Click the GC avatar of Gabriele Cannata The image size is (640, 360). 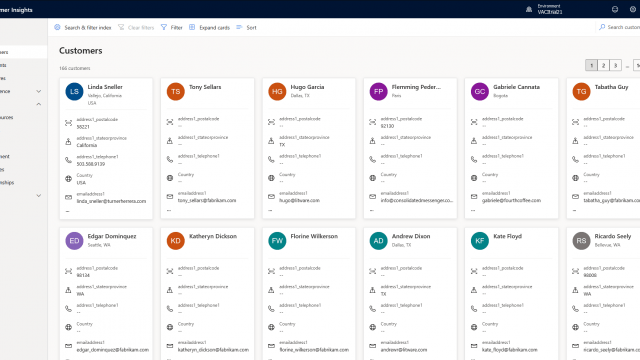pyautogui.click(x=480, y=91)
